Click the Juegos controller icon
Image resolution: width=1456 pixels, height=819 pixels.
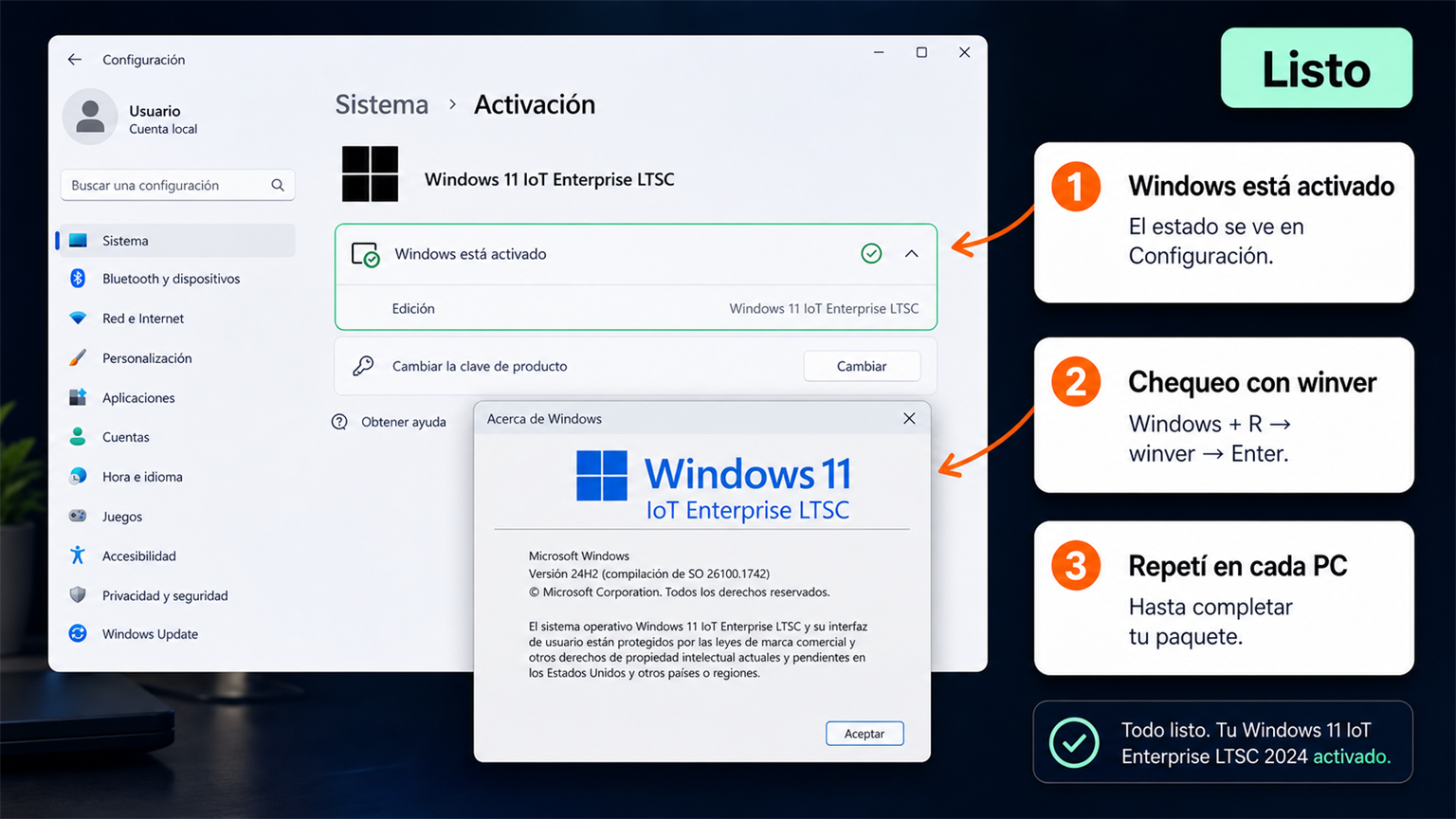(x=78, y=517)
